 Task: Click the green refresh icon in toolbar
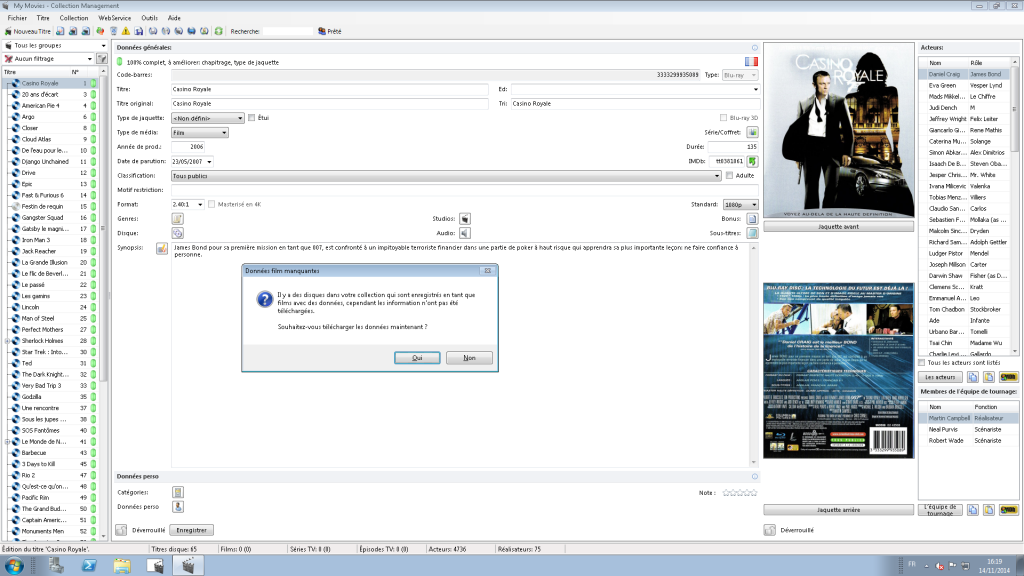pos(219,31)
